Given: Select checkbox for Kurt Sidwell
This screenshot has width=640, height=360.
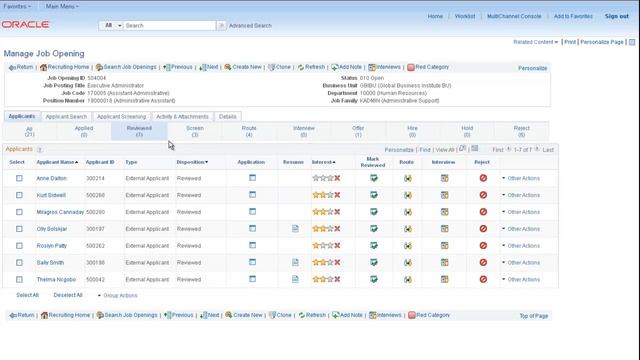Looking at the screenshot, I should pos(19,195).
